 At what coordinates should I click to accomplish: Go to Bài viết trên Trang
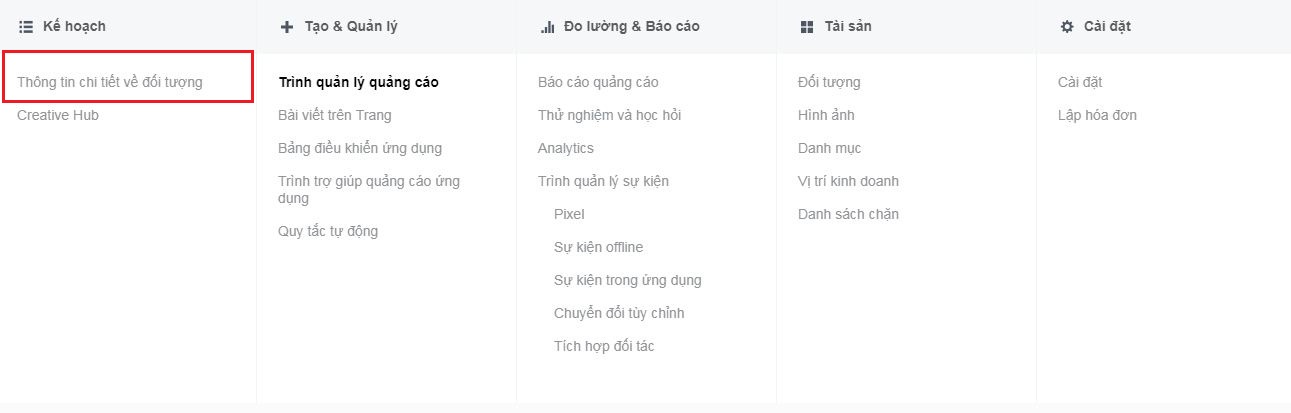click(x=335, y=115)
